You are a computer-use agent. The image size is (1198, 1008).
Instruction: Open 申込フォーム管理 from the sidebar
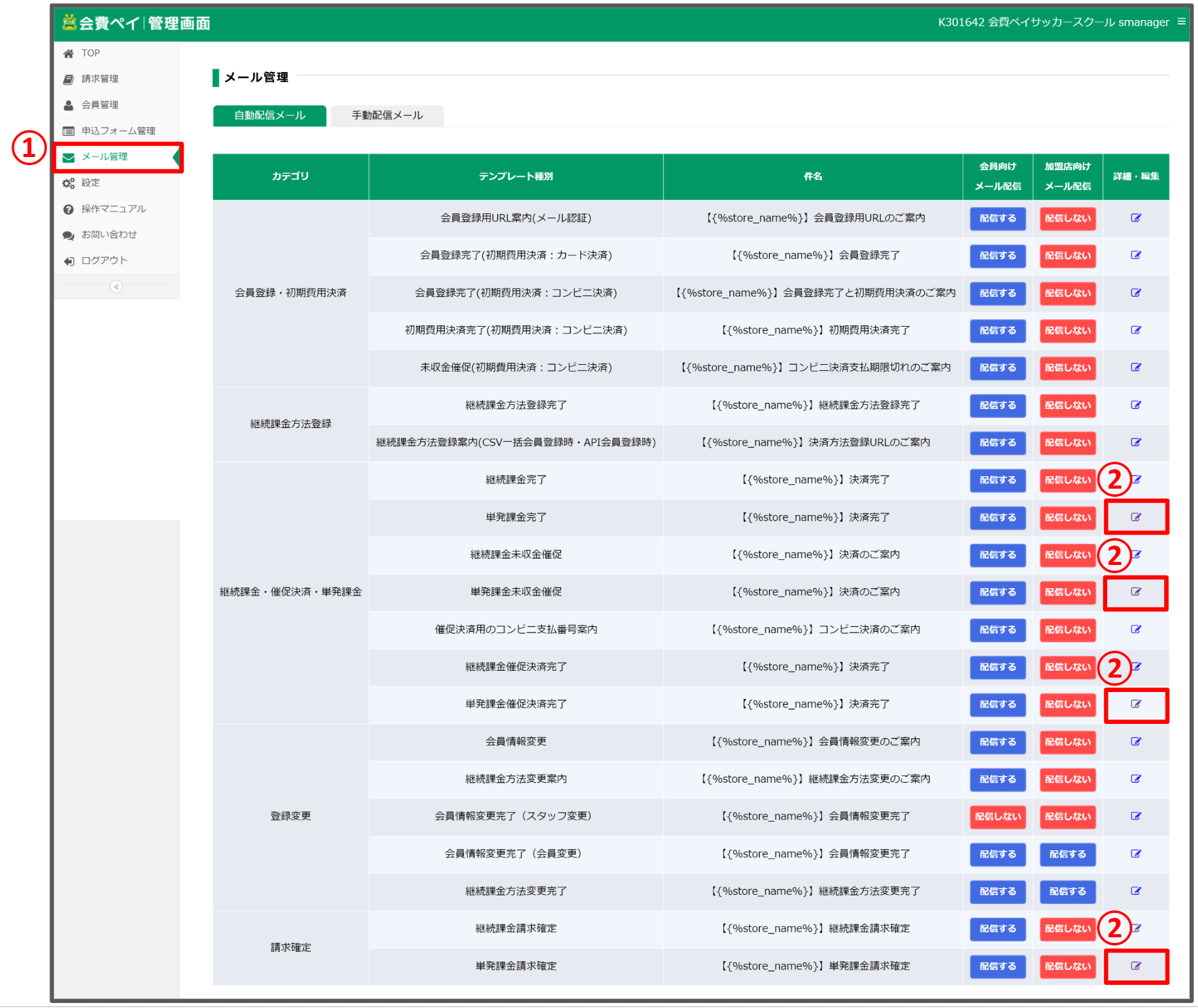(x=118, y=131)
